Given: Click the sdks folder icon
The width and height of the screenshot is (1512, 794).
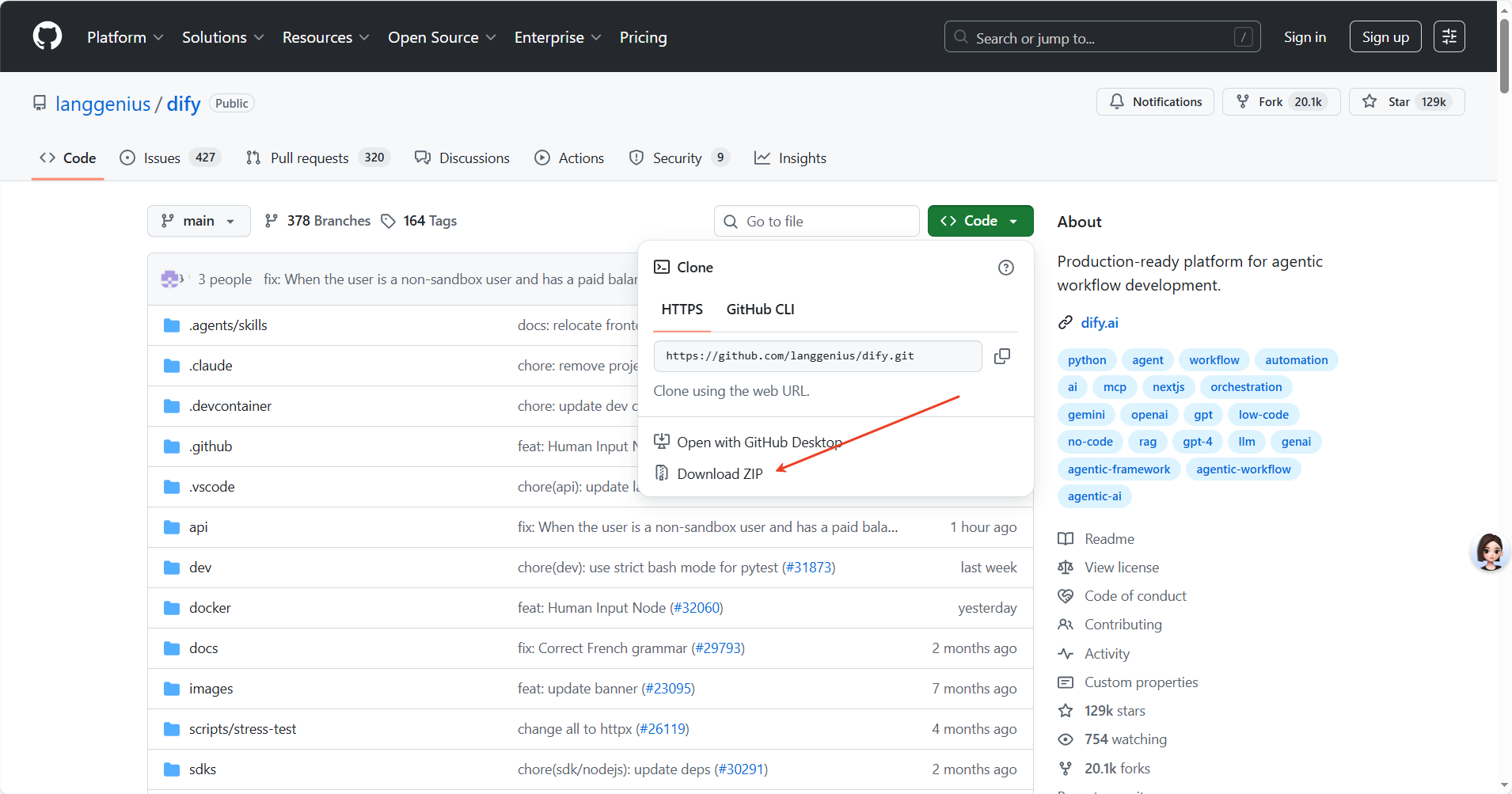Looking at the screenshot, I should coord(172,769).
